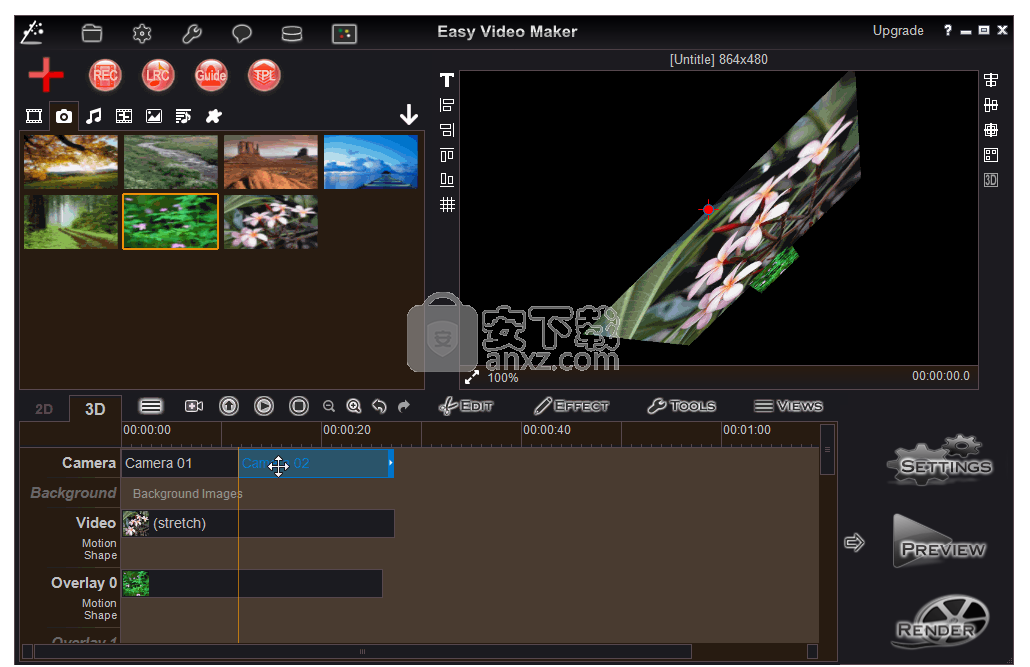Screen dimensions: 1030x667
Task: Switch to the camera photos media tab
Action: (x=64, y=116)
